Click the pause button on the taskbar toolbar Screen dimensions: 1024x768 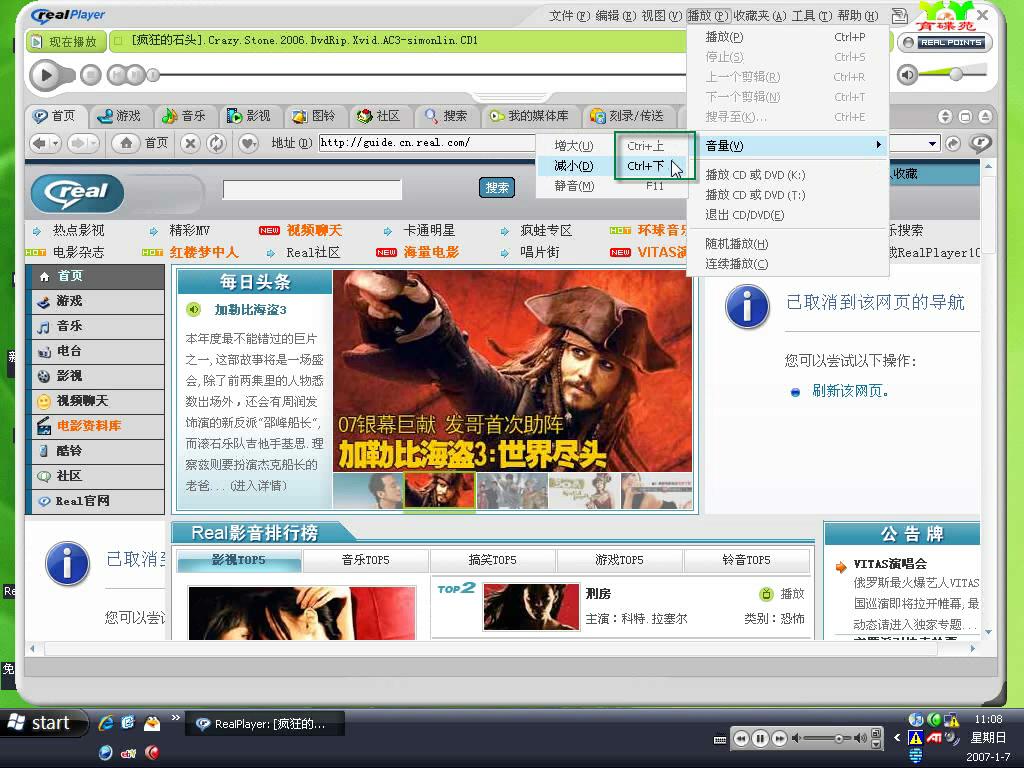click(x=760, y=739)
